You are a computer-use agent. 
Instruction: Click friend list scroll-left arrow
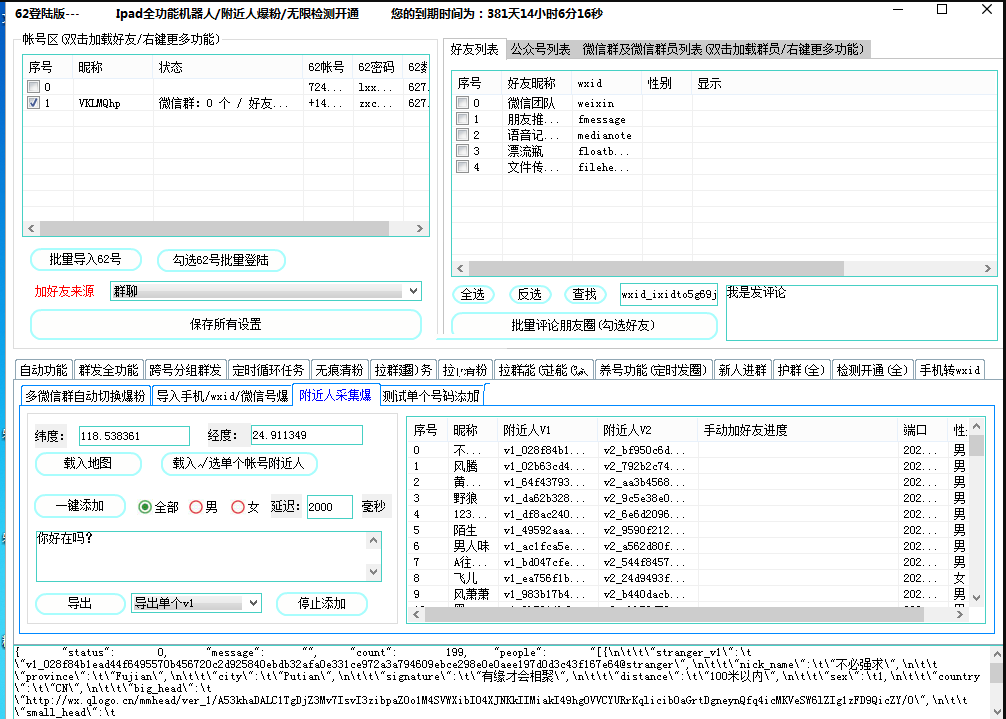(x=460, y=268)
